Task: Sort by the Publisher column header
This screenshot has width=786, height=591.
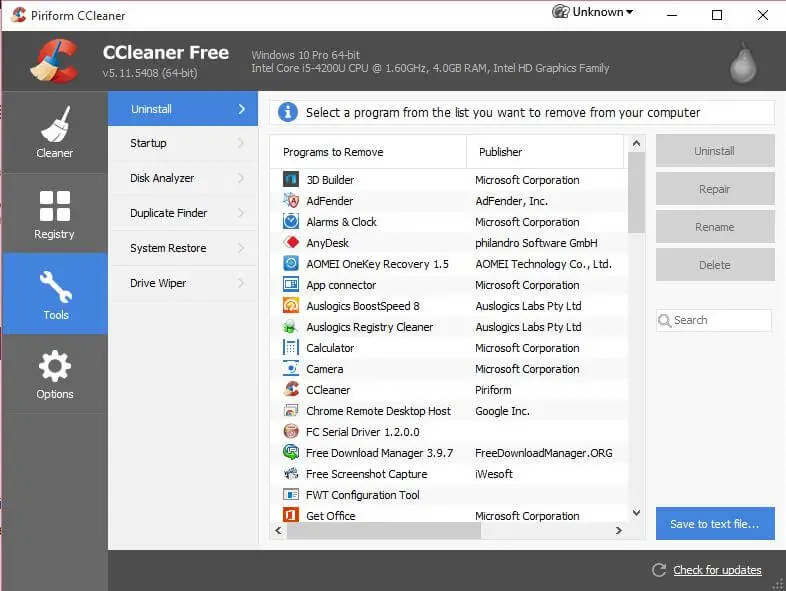Action: pyautogui.click(x=545, y=152)
